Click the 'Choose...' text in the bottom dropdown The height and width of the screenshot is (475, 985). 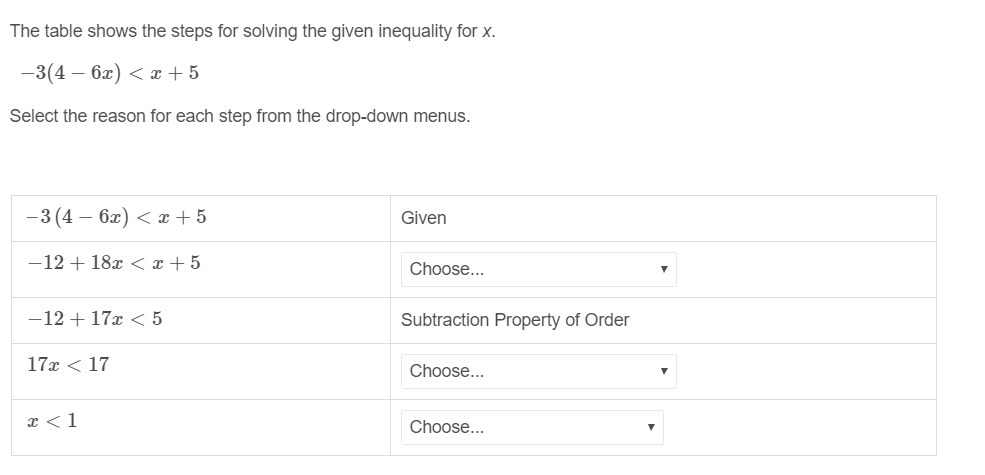(x=447, y=427)
